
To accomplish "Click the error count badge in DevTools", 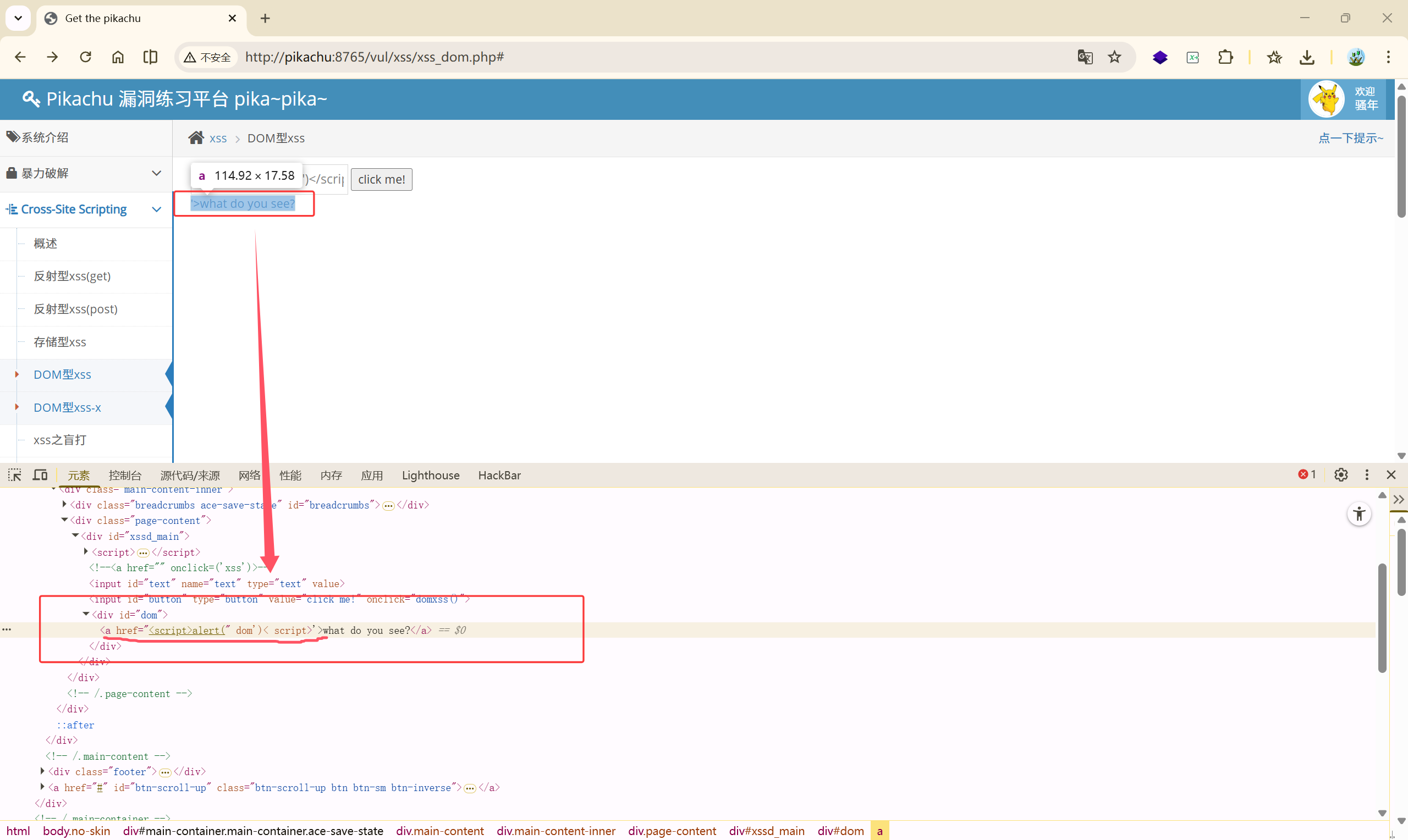I will (1307, 474).
